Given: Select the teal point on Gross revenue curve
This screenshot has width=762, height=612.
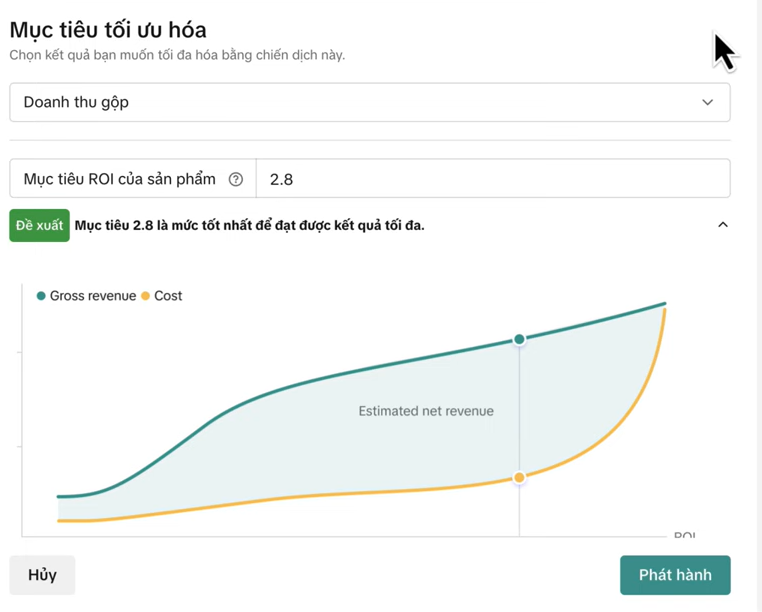Looking at the screenshot, I should click(519, 340).
